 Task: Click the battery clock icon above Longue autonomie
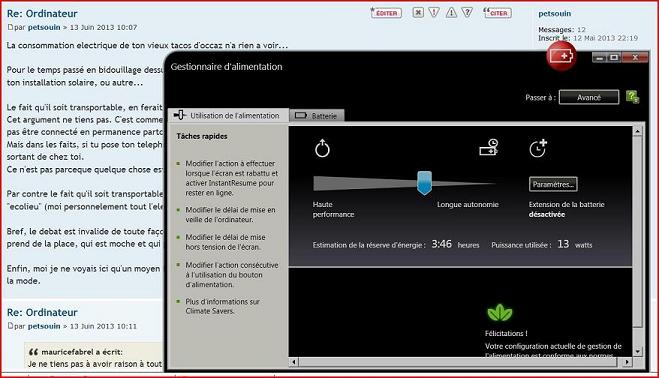click(489, 147)
